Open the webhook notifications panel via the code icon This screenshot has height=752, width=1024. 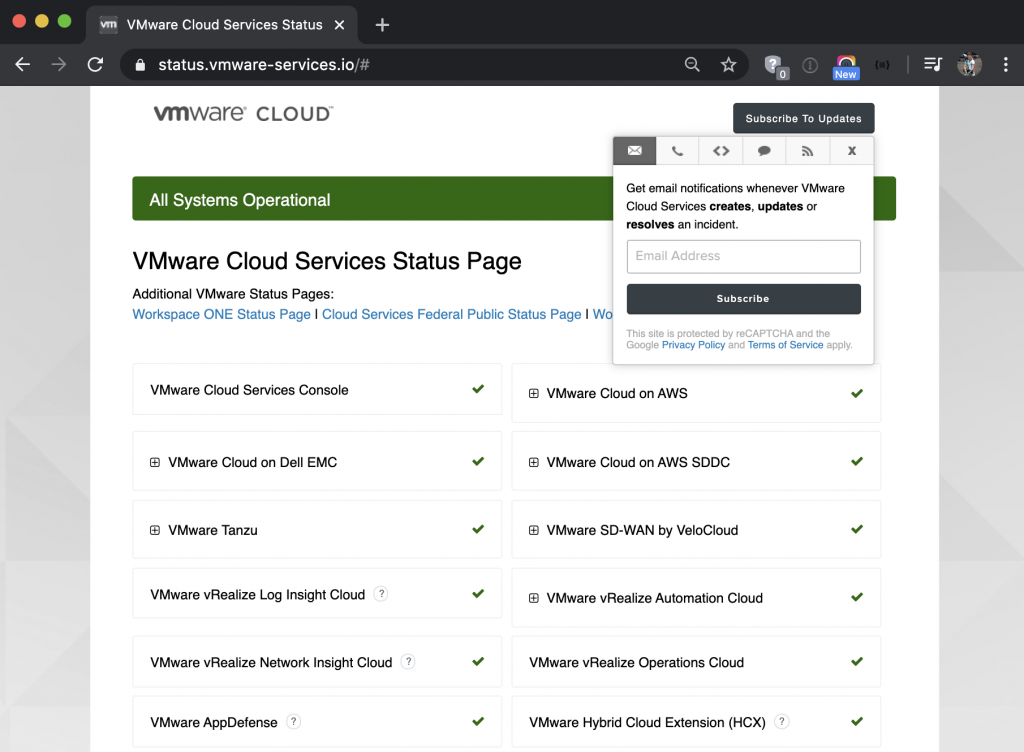point(720,150)
